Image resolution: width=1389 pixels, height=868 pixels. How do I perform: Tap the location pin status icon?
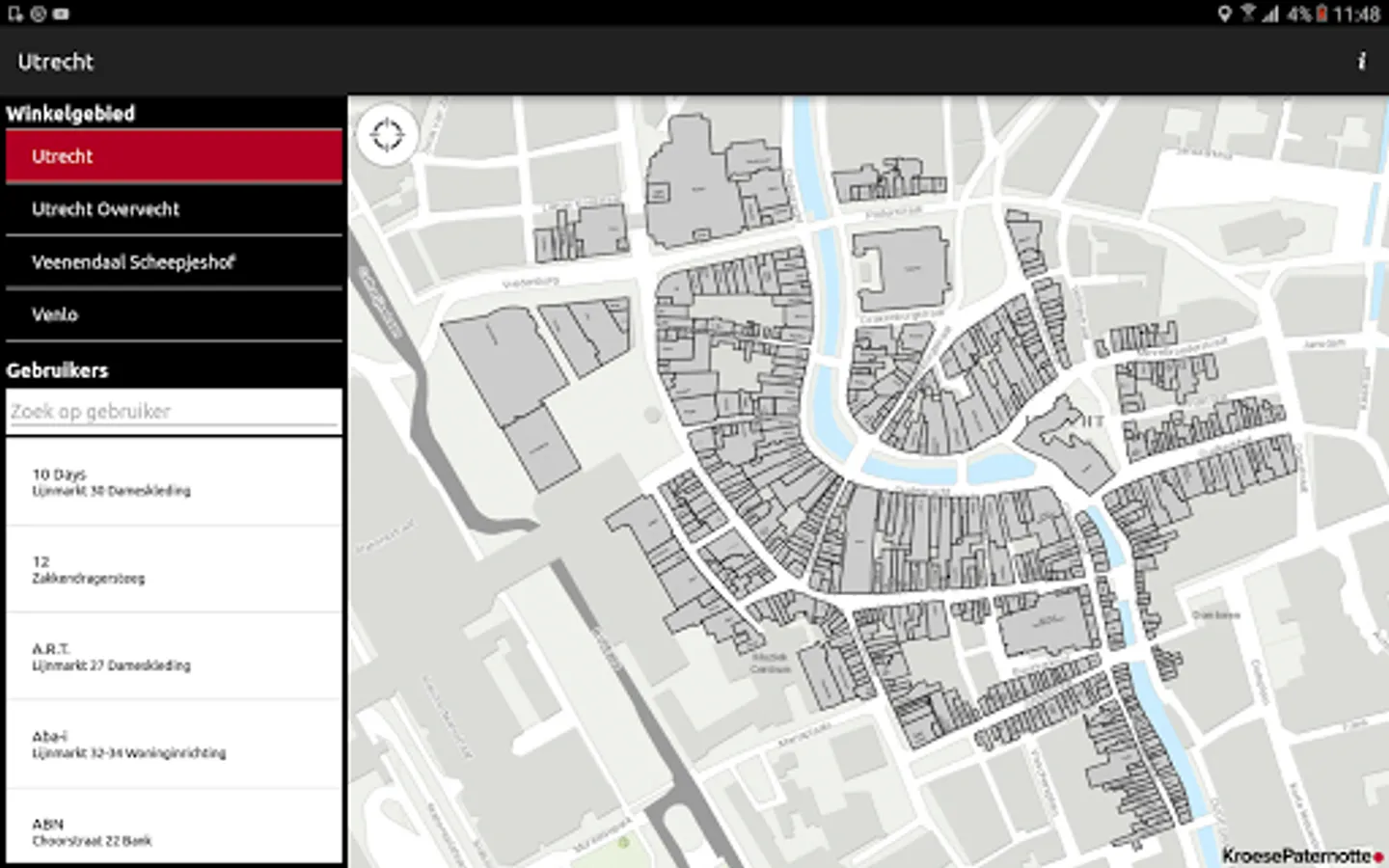[x=1224, y=14]
